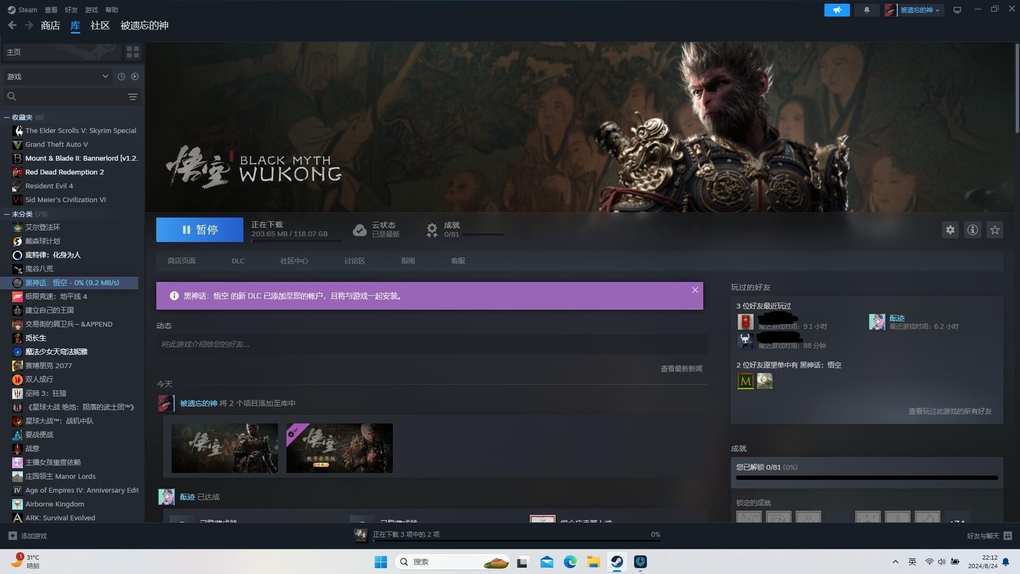Screen dimensions: 1020x574
Task: Open notifications bell icon
Action: [x=866, y=10]
